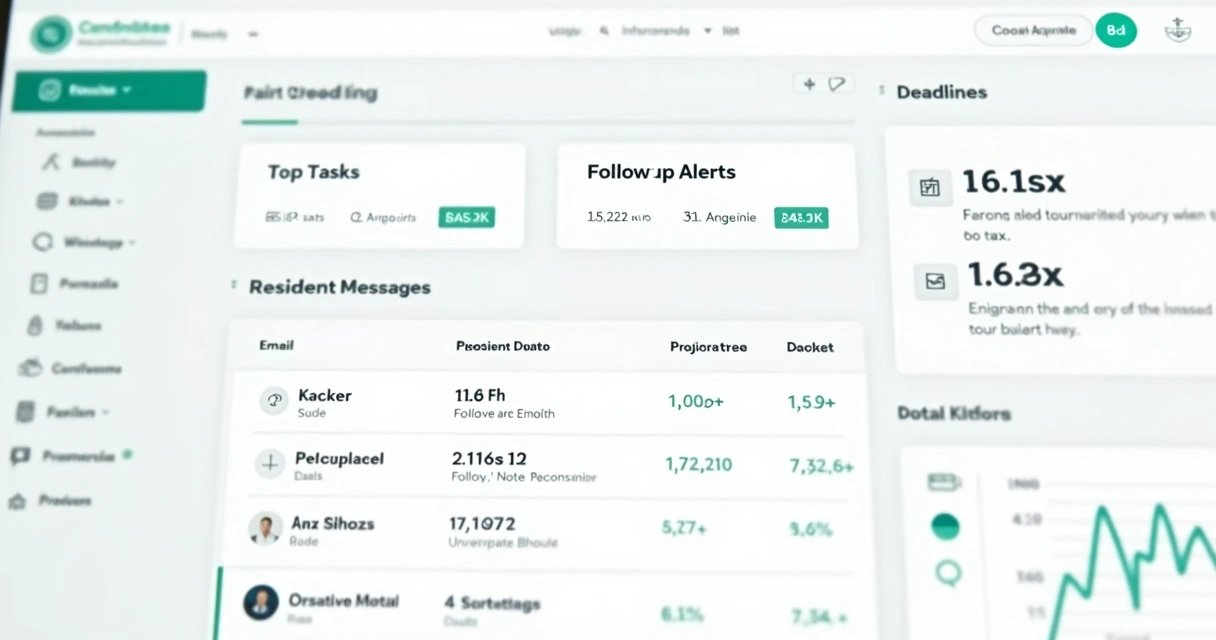Image resolution: width=1216 pixels, height=640 pixels.
Task: Click the anchor-shaped icon in top bar
Action: (x=1178, y=31)
